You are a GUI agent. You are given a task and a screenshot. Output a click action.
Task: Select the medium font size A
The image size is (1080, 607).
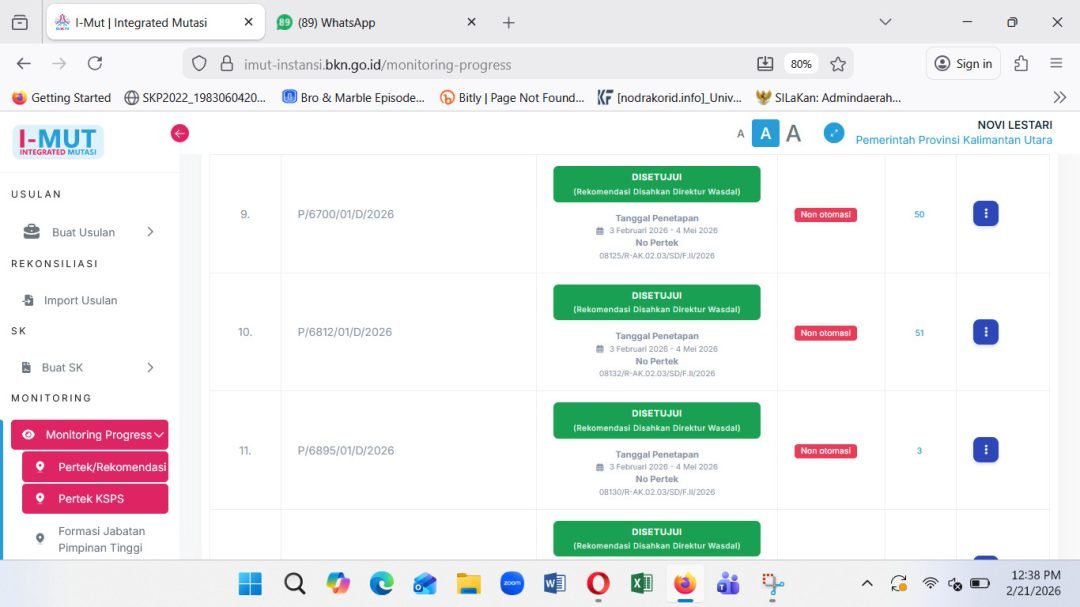tap(765, 133)
